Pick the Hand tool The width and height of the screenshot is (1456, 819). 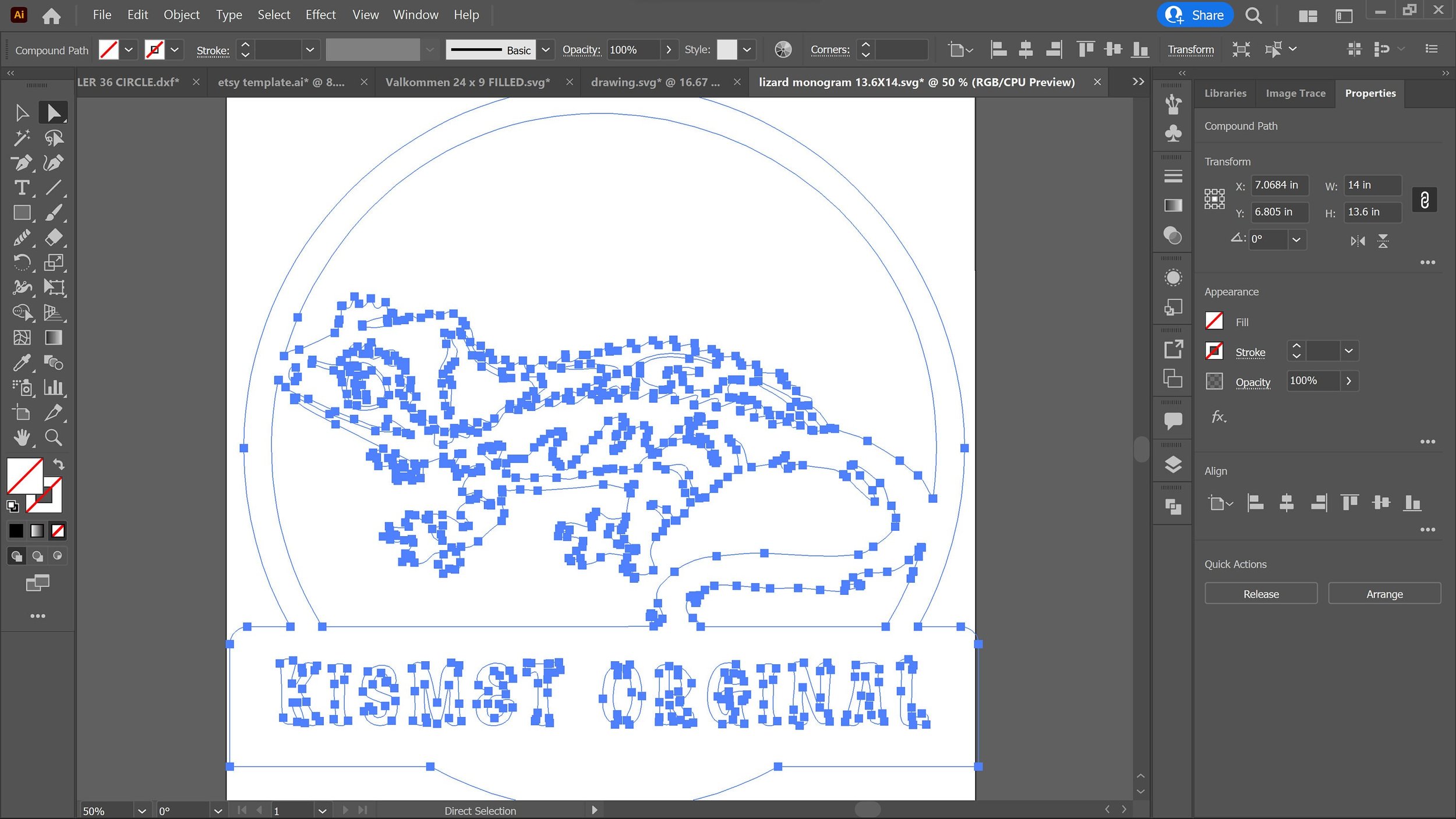tap(22, 437)
